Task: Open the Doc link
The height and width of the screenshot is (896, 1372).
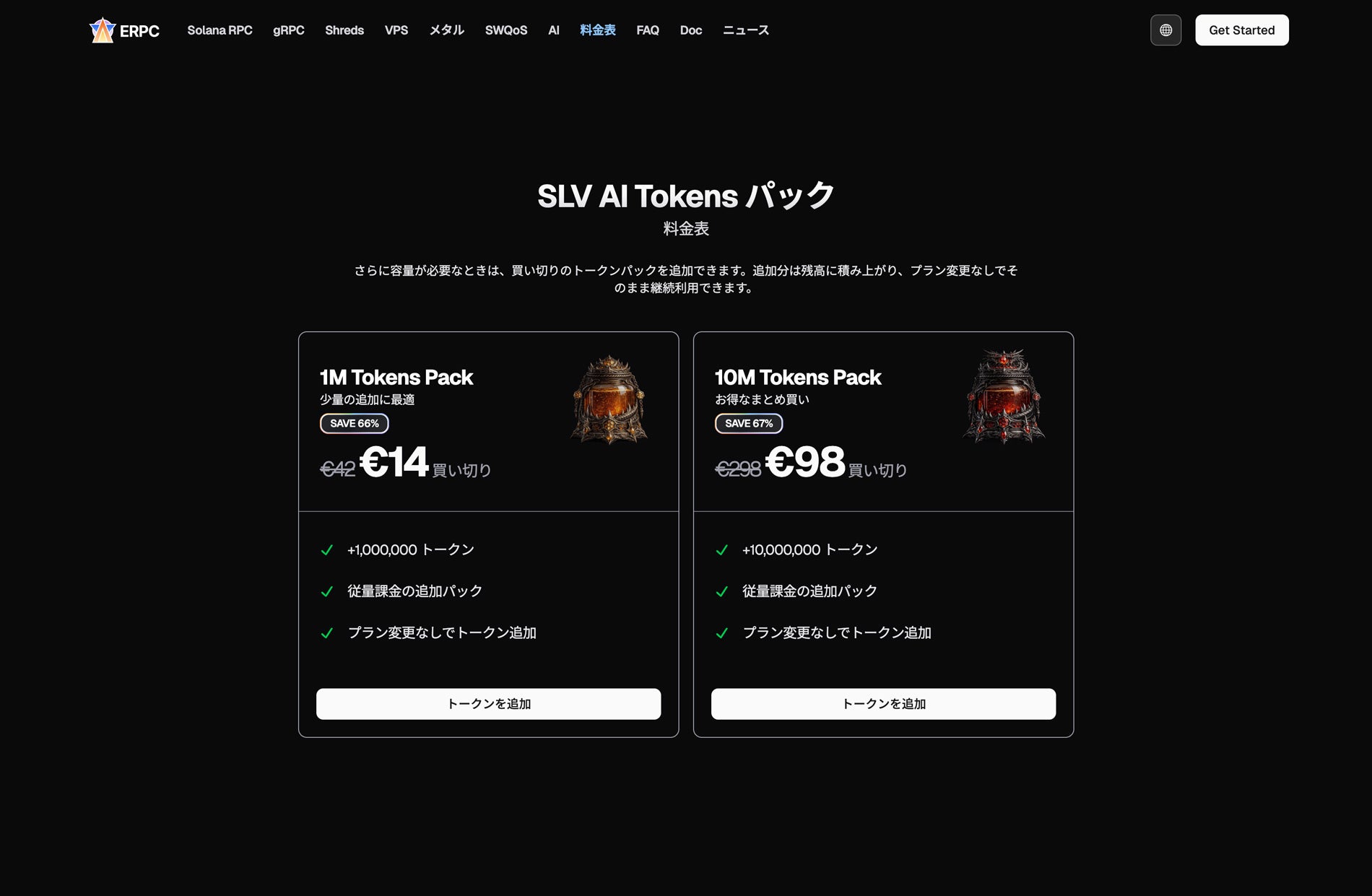Action: pos(691,30)
